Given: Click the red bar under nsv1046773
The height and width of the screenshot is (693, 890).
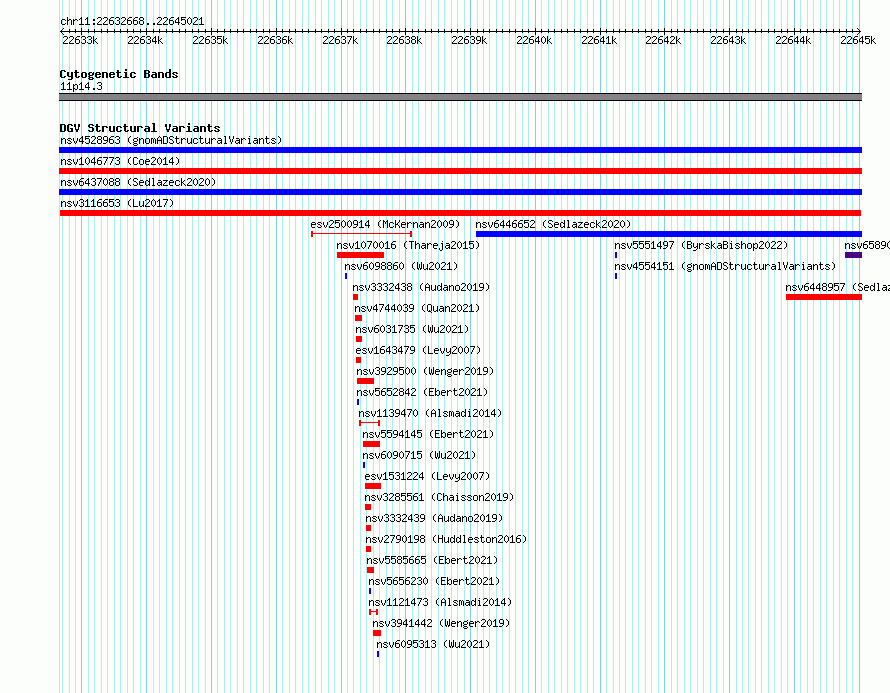Looking at the screenshot, I should (x=460, y=171).
